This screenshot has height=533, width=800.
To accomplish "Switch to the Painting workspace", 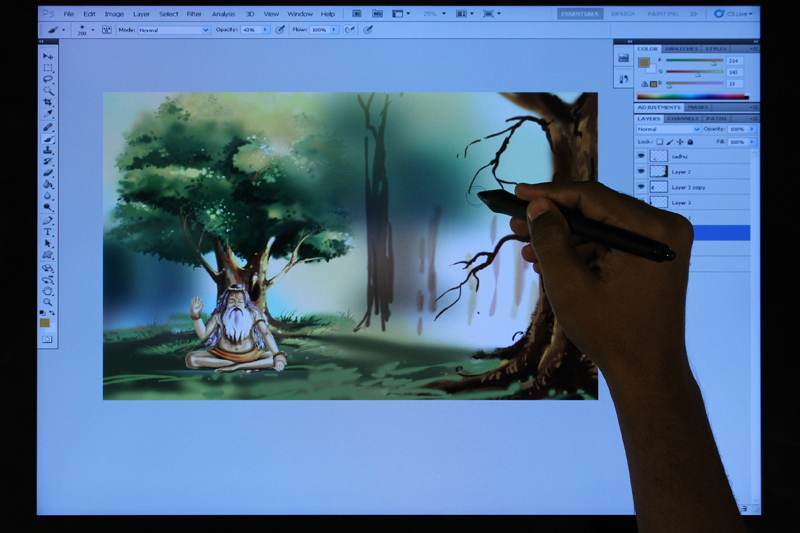I will coord(662,14).
